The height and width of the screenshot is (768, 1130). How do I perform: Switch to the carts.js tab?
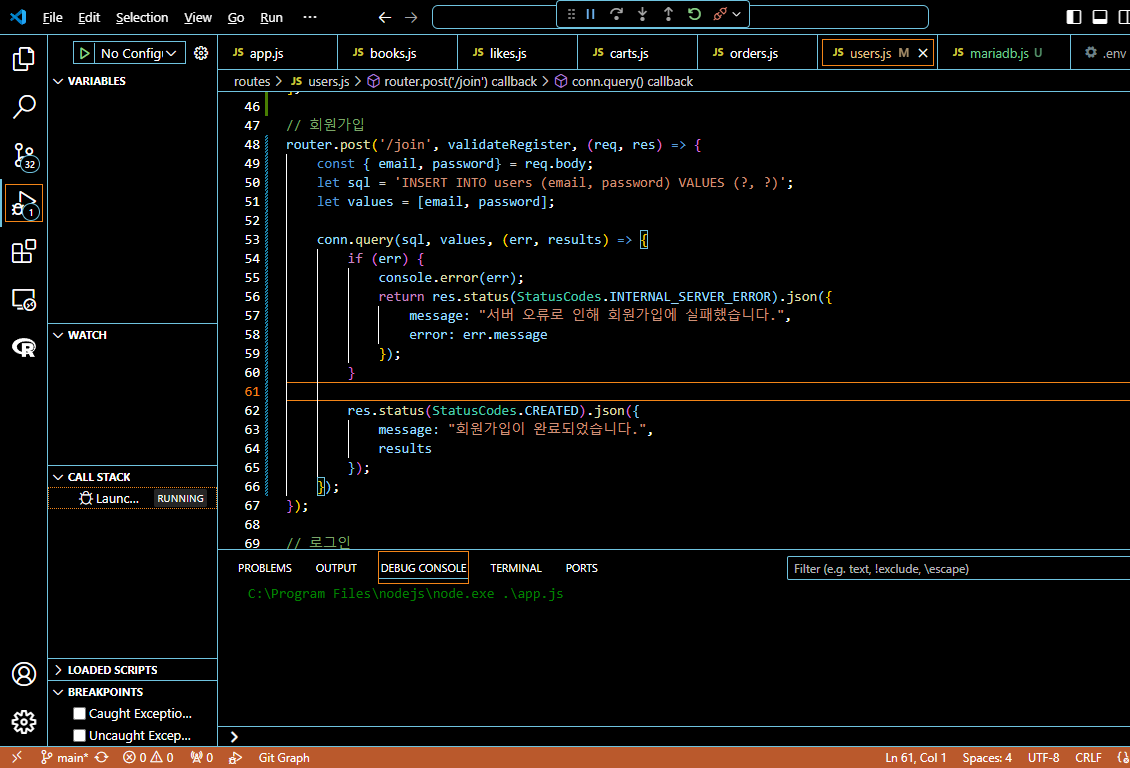pos(637,53)
